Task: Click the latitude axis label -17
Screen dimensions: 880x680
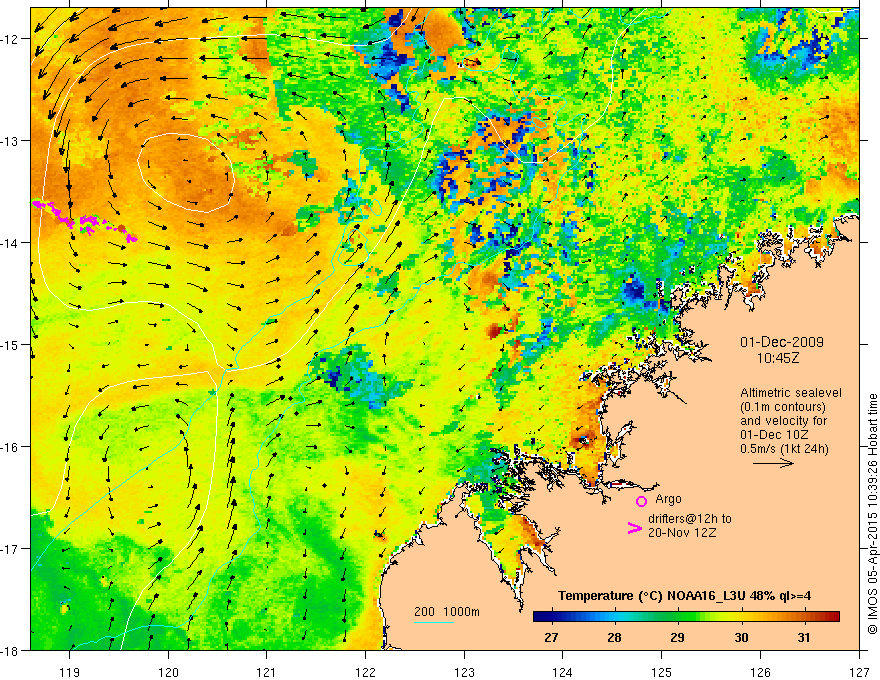Action: click(x=11, y=549)
